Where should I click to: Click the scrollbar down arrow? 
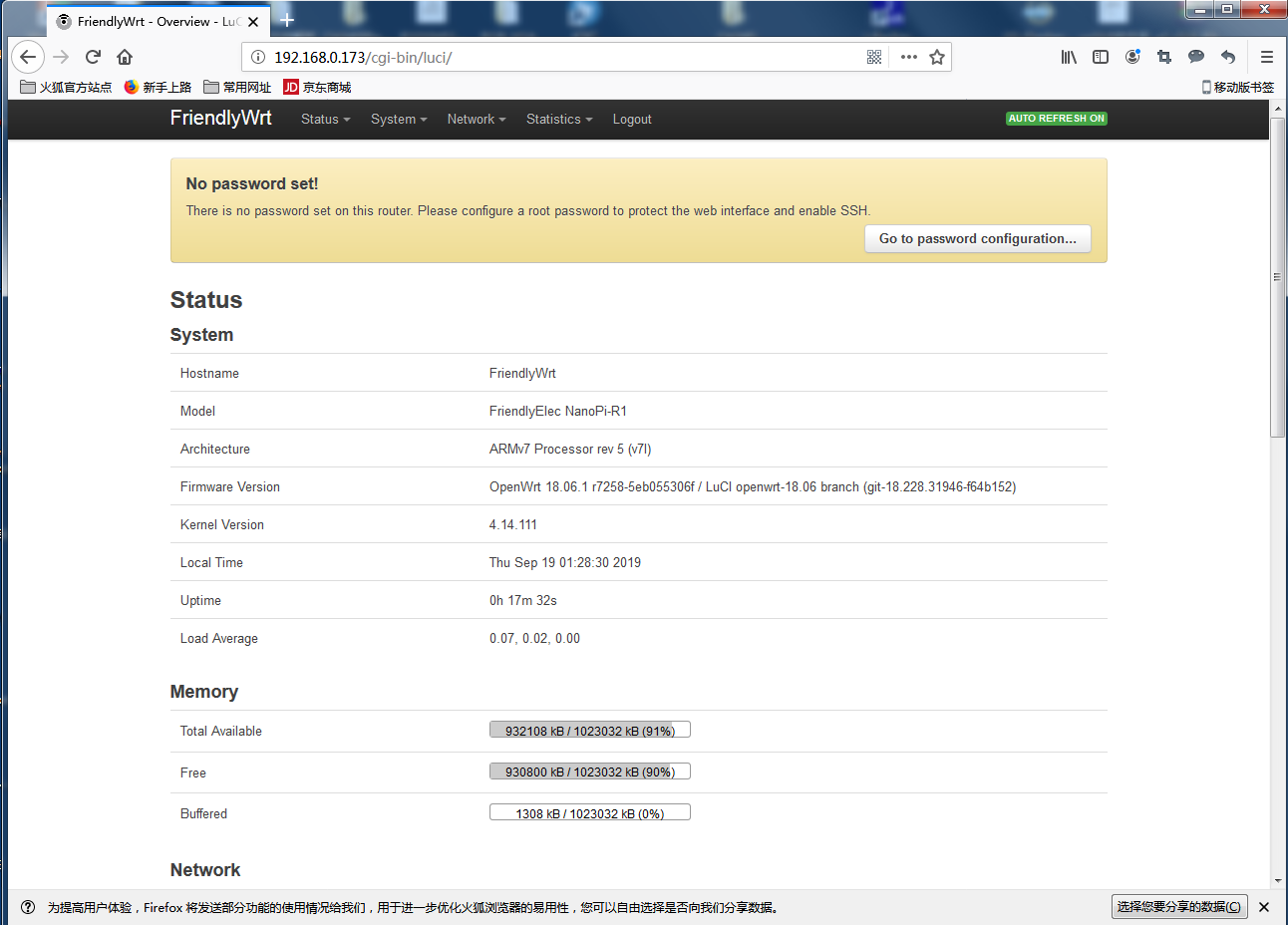[1278, 881]
